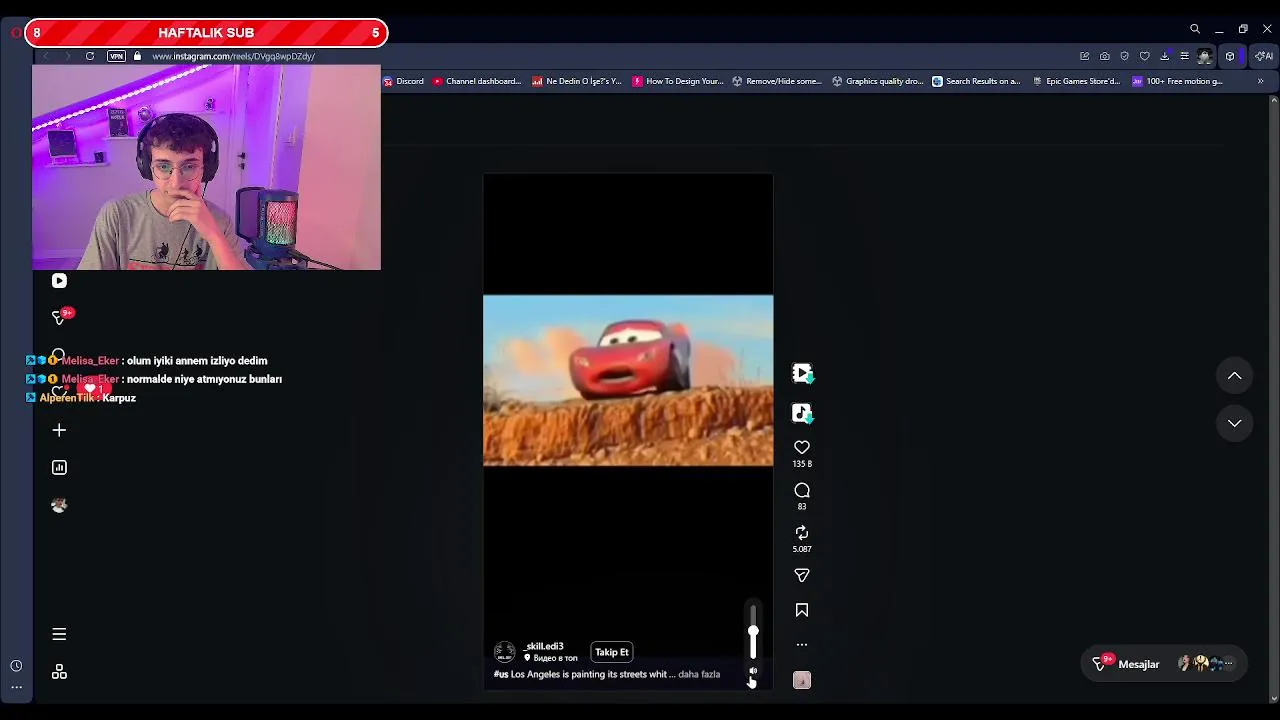
Task: Click the #us hashtag in caption
Action: pos(501,674)
